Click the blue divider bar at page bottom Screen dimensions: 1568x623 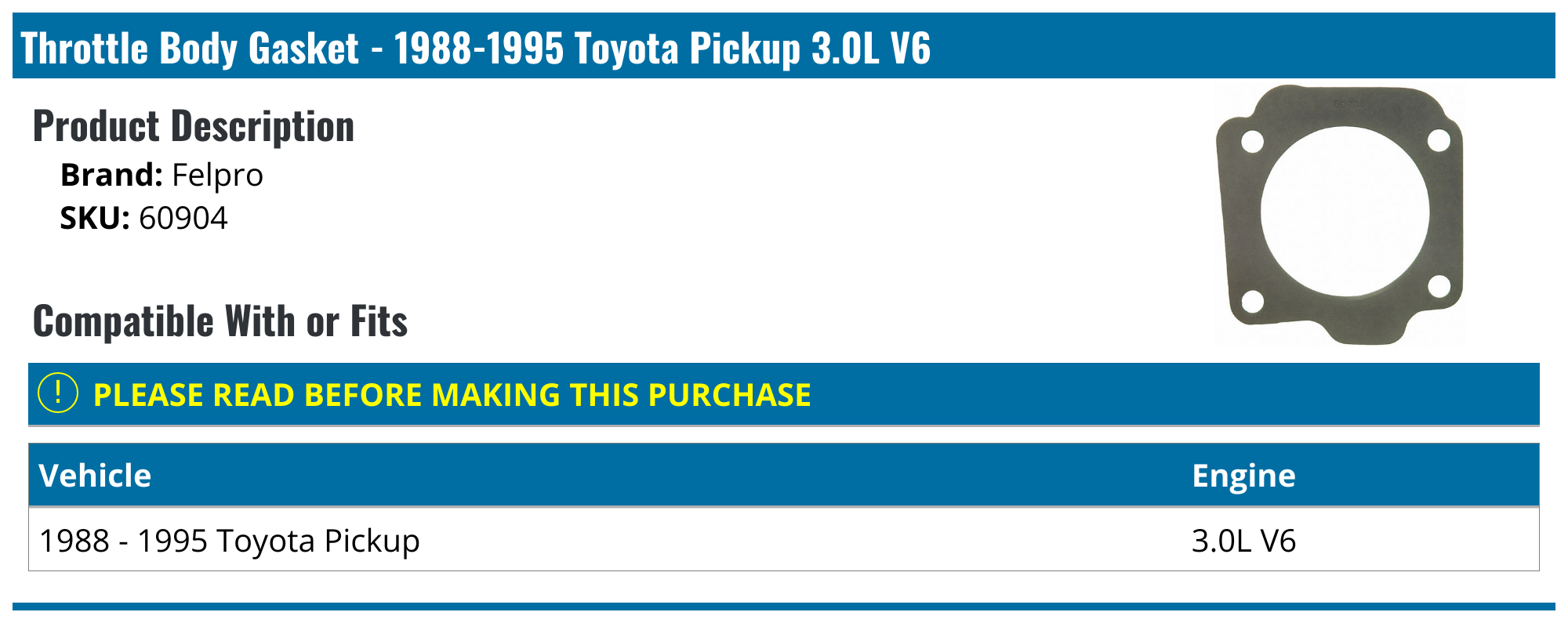[784, 606]
